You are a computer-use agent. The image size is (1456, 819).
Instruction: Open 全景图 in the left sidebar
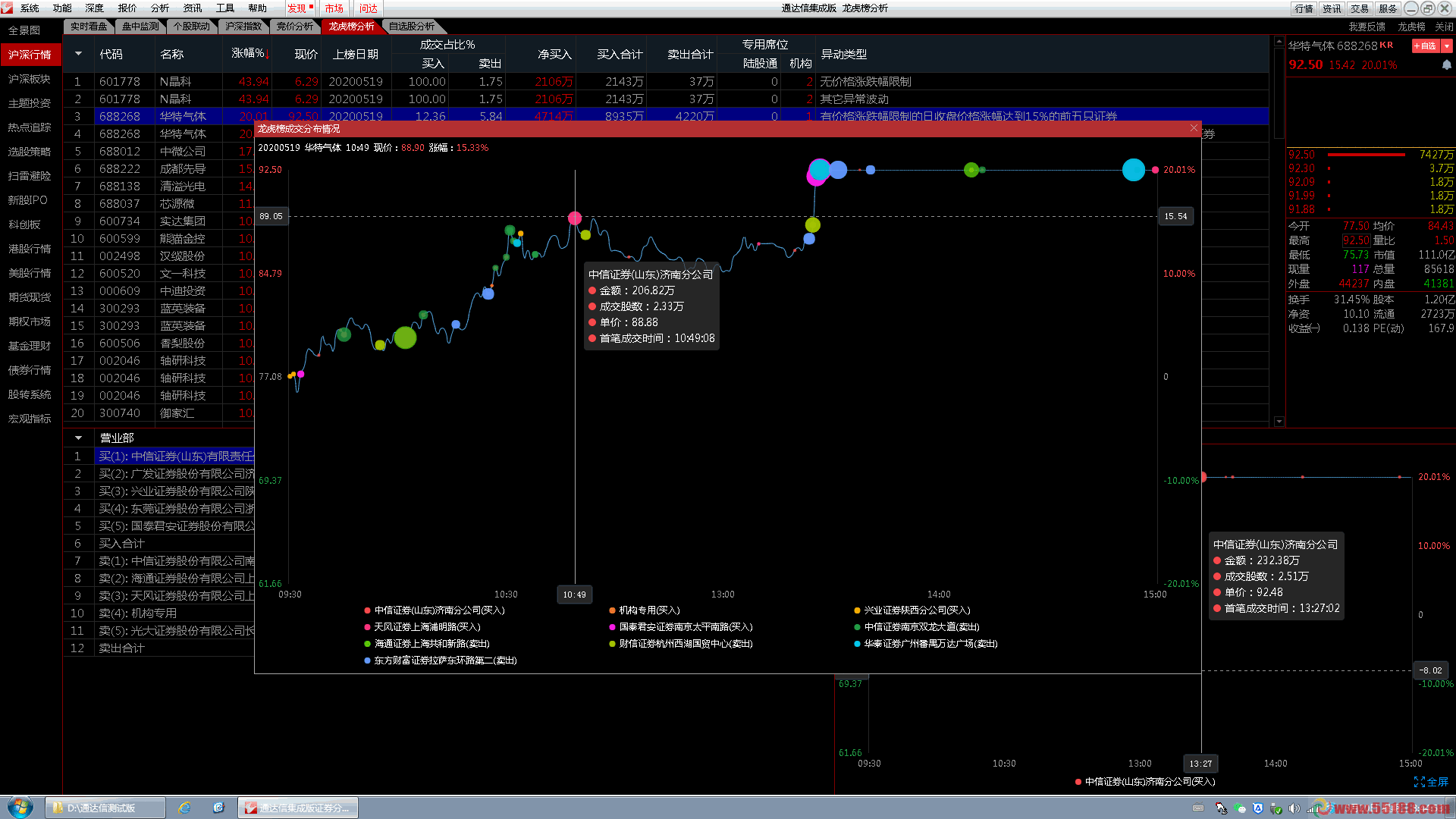coord(24,30)
